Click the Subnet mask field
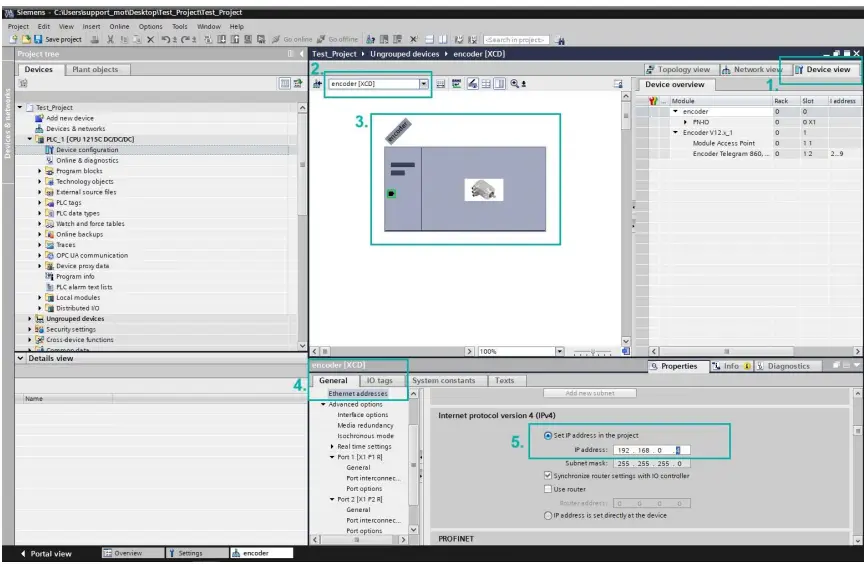 click(652, 463)
